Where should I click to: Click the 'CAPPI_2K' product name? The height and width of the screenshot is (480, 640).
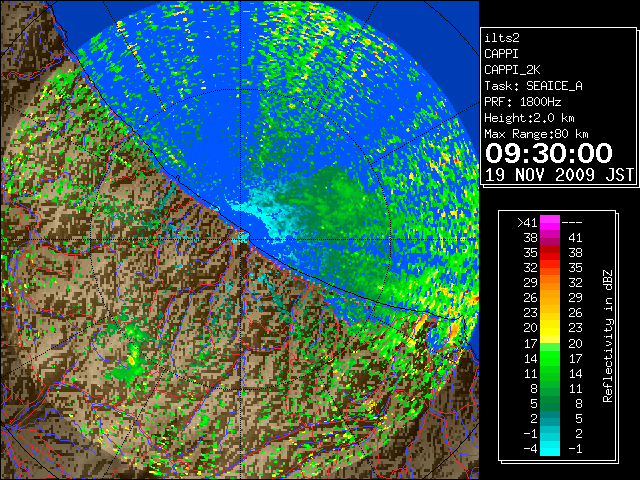tap(512, 70)
